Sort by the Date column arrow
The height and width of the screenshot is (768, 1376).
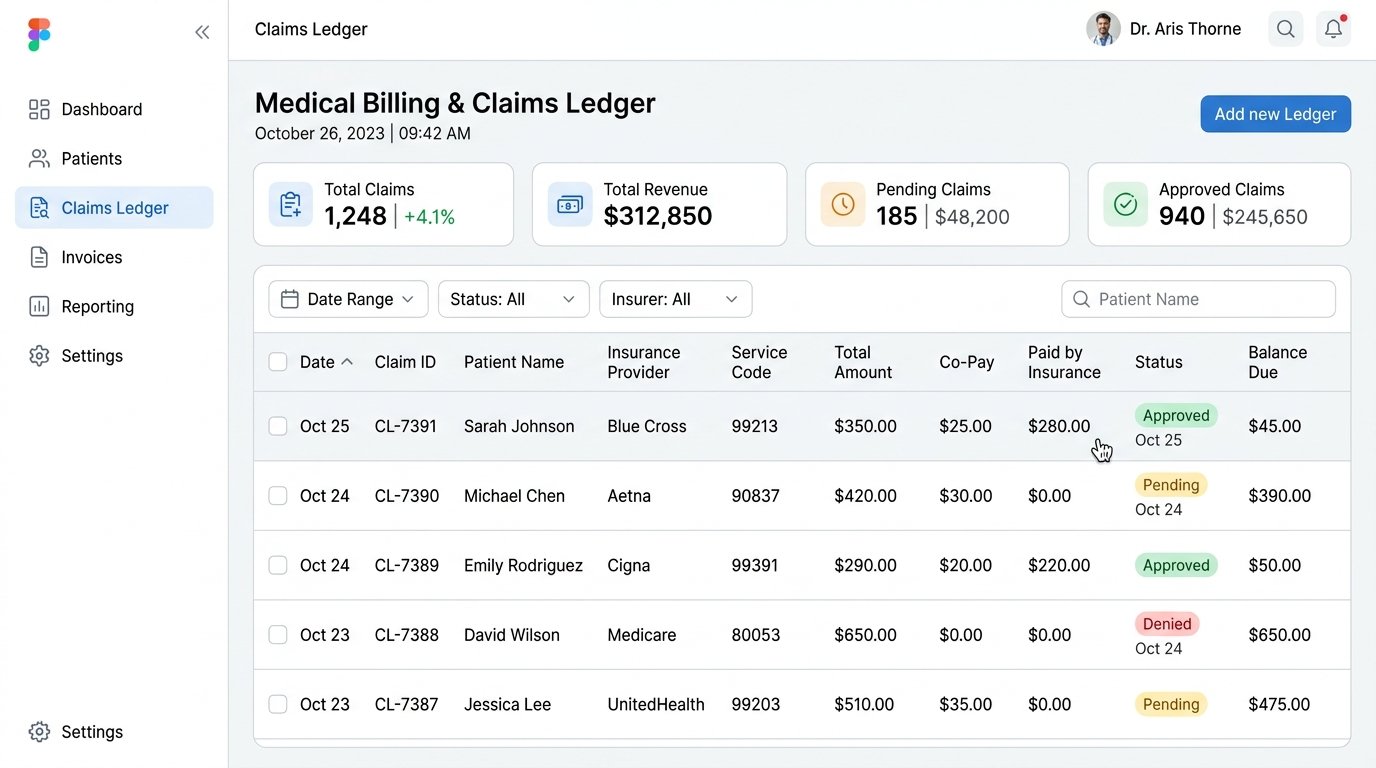coord(347,362)
